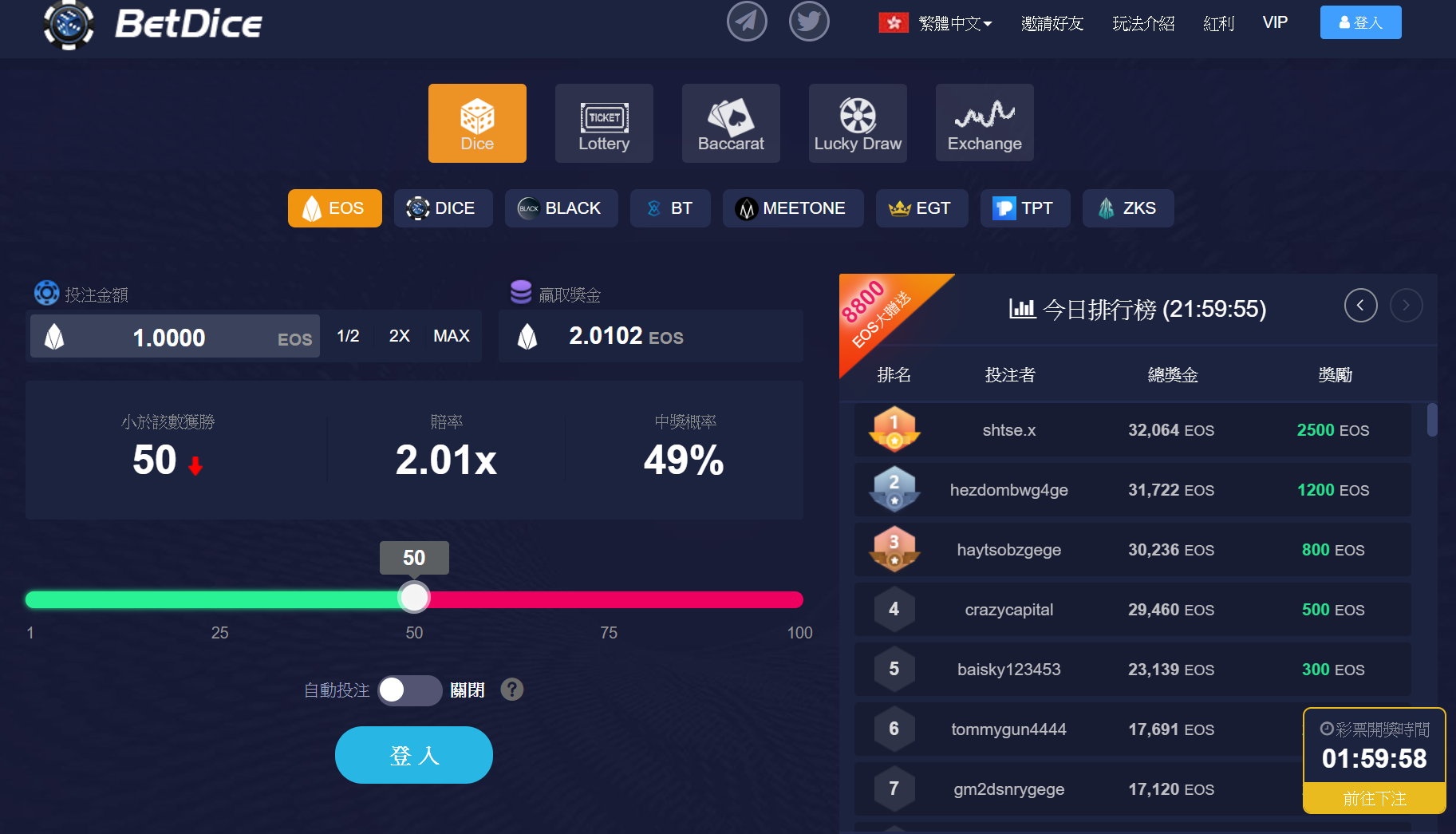The width and height of the screenshot is (1456, 834).
Task: Open the Telegram channel icon
Action: 747,22
